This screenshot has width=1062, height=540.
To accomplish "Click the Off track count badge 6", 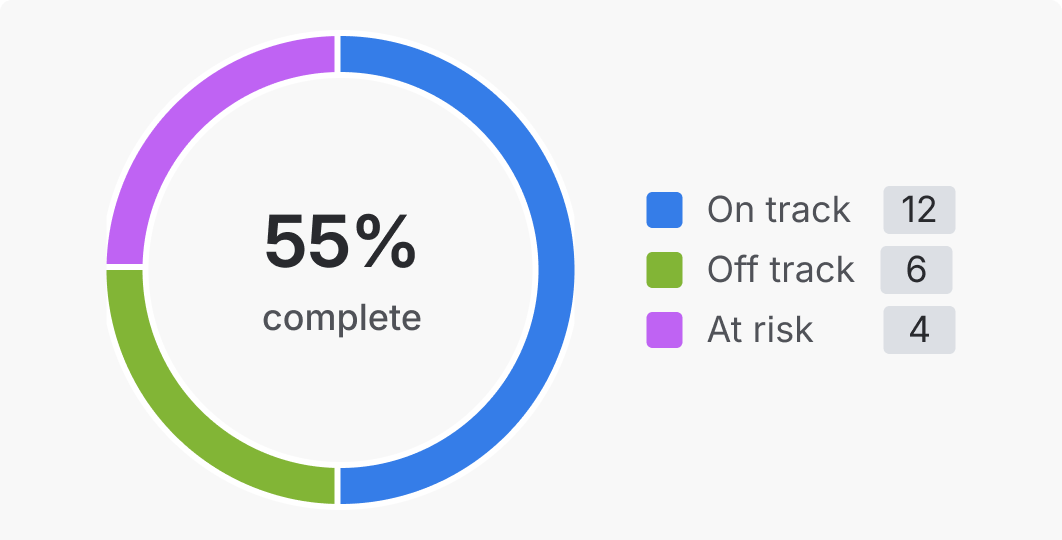I will pyautogui.click(x=916, y=270).
